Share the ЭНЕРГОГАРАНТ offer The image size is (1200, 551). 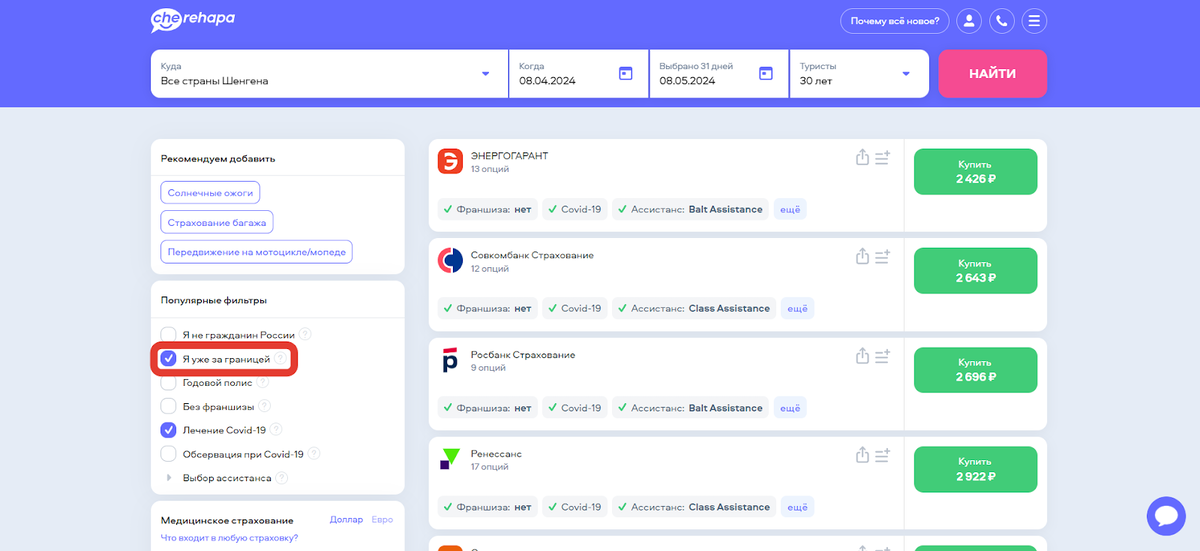(x=862, y=158)
